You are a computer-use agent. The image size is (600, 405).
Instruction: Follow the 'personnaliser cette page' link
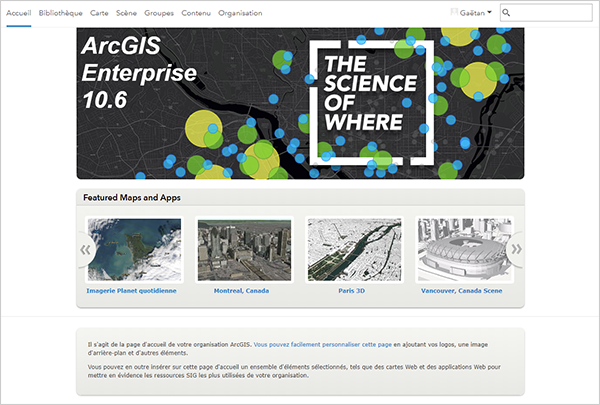click(x=323, y=345)
